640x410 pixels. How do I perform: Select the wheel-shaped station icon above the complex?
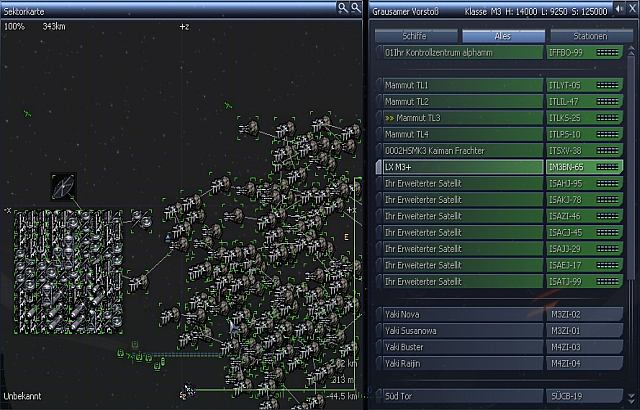pyautogui.click(x=63, y=187)
